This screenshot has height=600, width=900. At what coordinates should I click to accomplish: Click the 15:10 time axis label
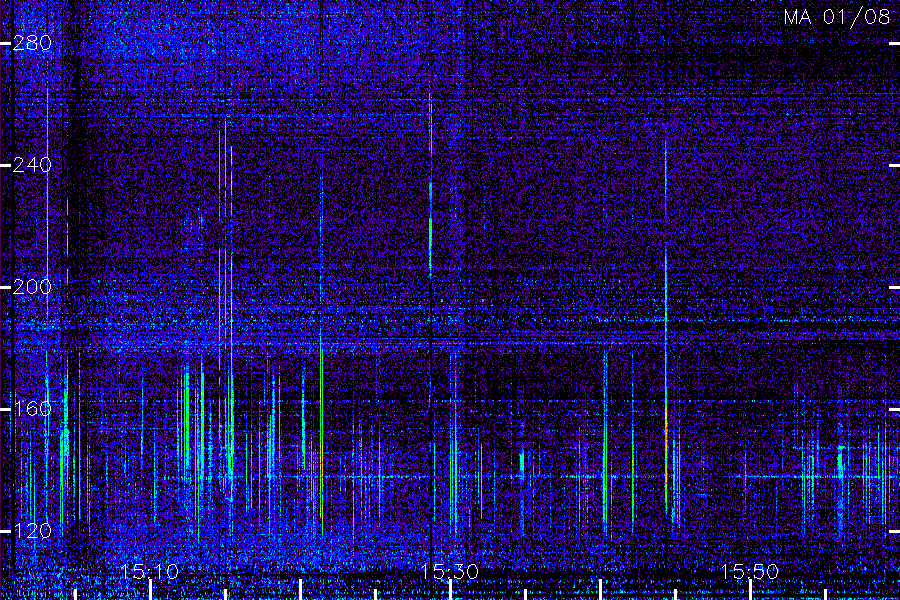pyautogui.click(x=150, y=572)
